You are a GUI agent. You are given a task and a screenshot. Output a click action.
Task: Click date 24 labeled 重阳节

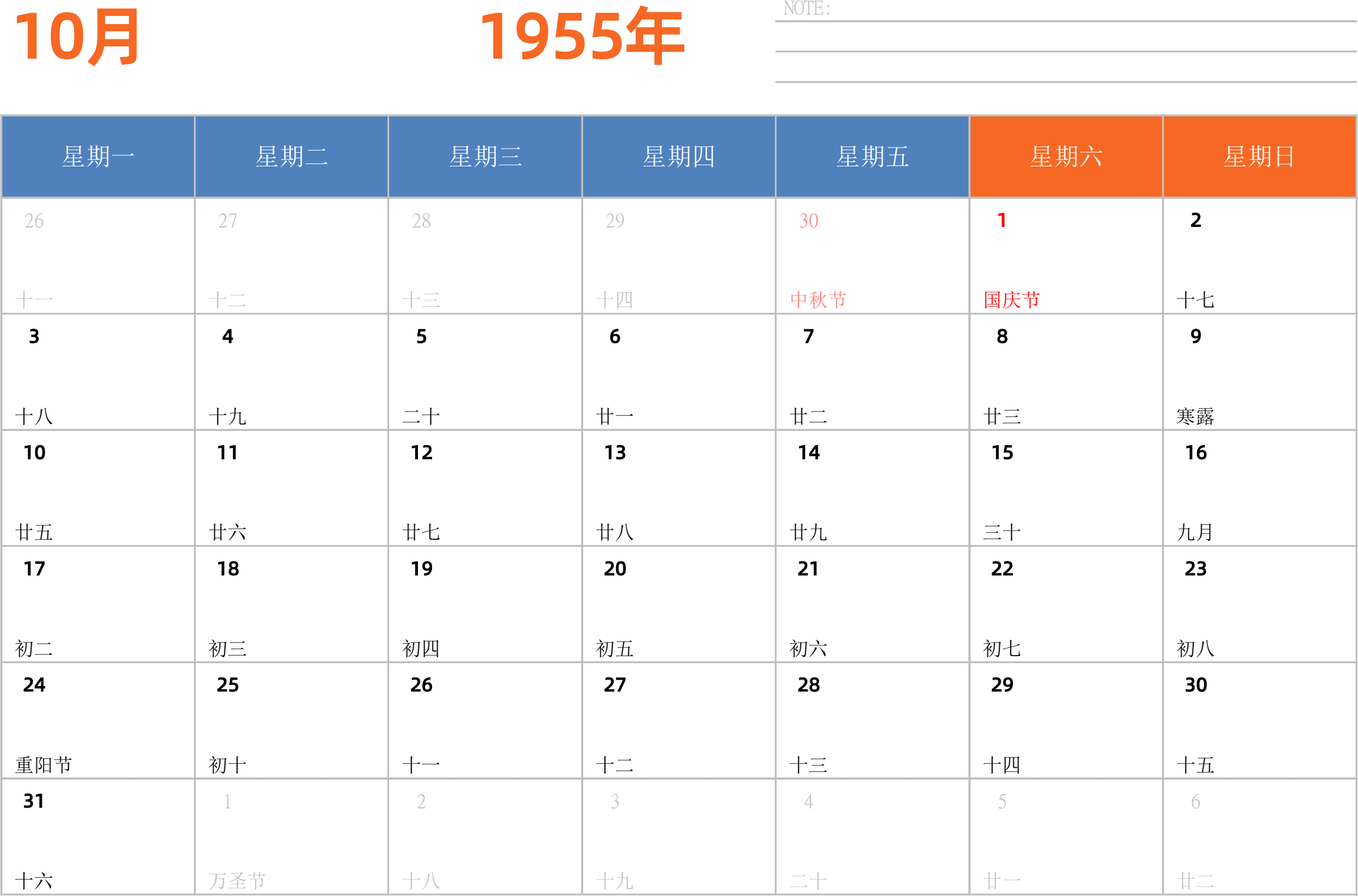coord(98,720)
